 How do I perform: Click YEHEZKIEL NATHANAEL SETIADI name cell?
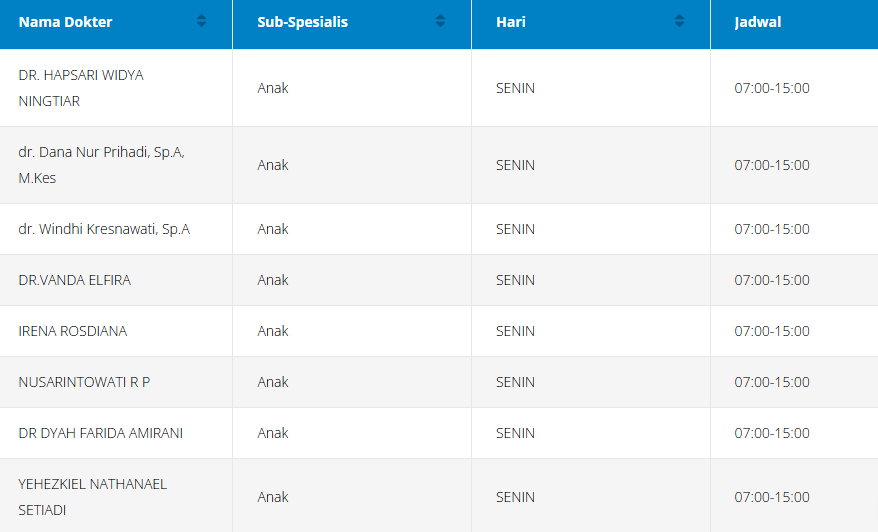coord(93,497)
